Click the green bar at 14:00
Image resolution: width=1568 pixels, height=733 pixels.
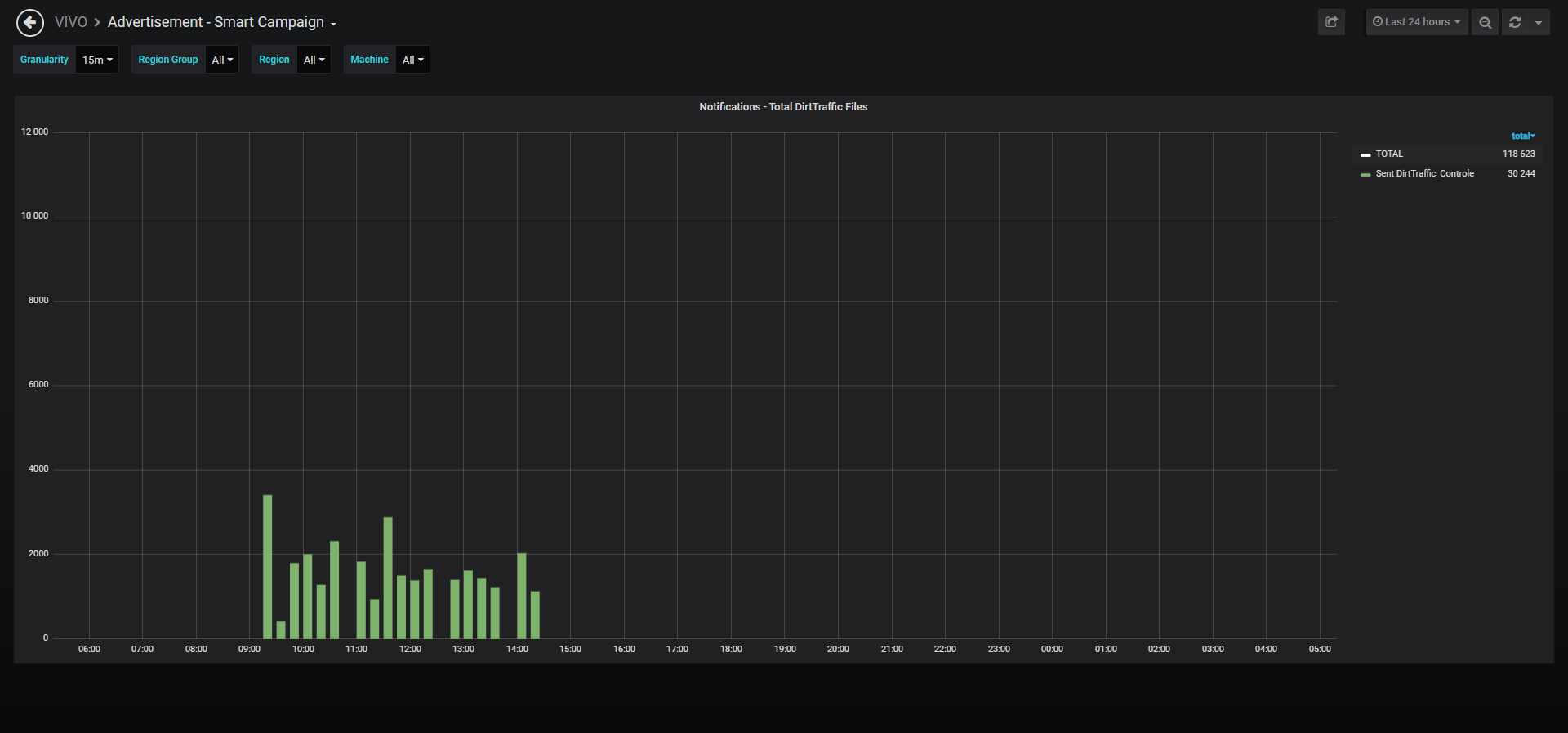click(x=522, y=596)
